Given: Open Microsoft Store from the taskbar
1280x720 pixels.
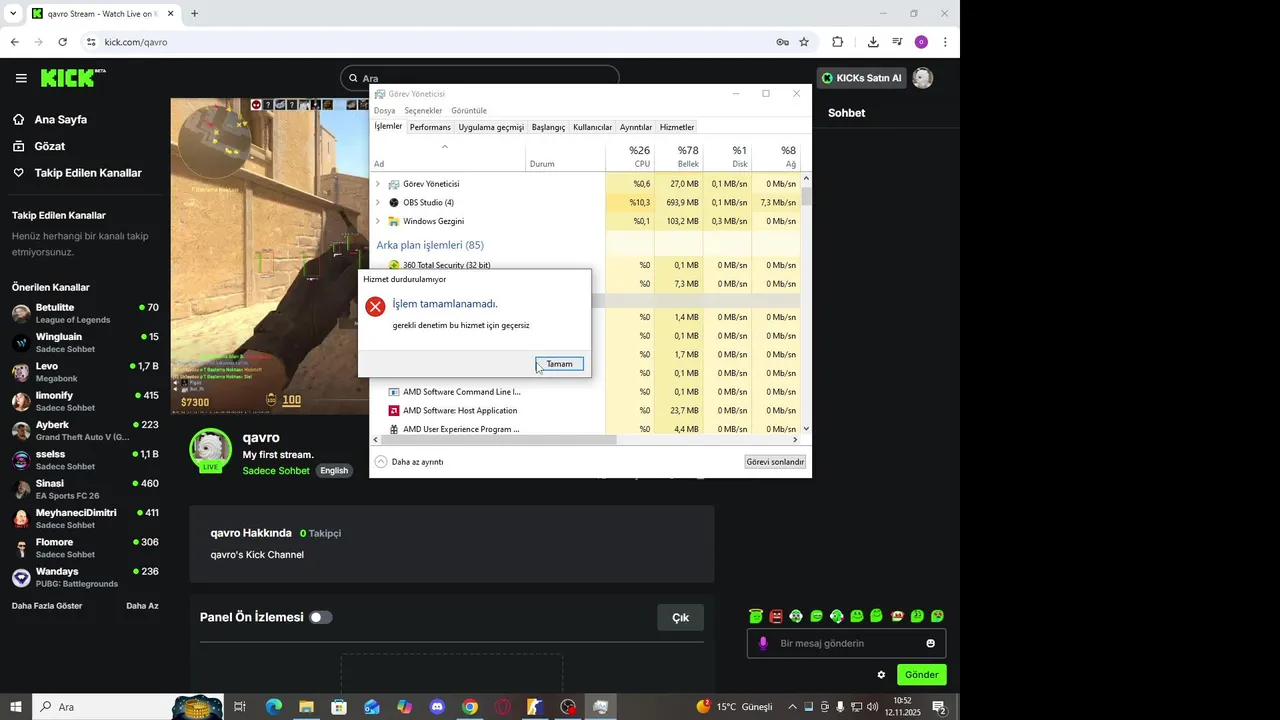Looking at the screenshot, I should [x=339, y=707].
